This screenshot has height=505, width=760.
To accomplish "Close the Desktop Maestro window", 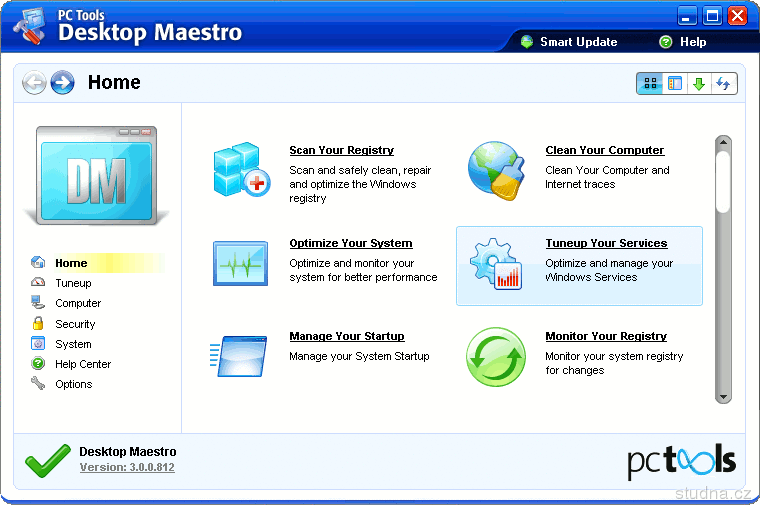I will point(737,16).
